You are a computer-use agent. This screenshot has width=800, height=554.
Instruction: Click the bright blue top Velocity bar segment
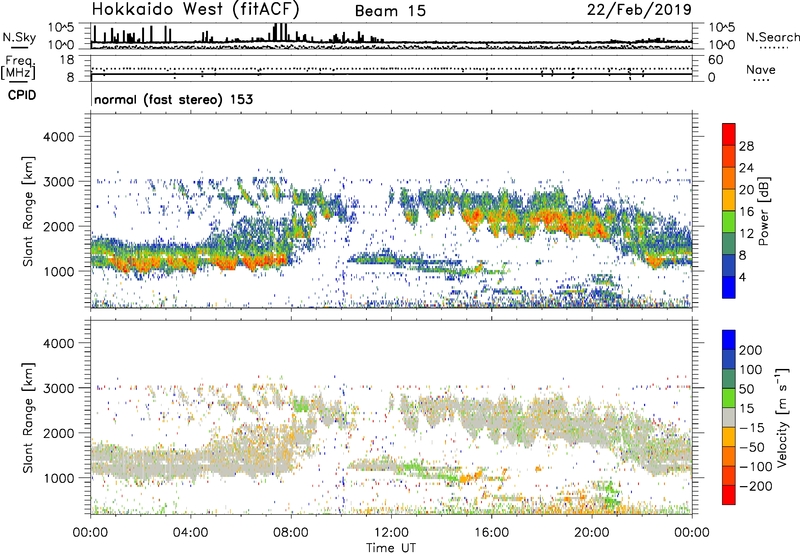(x=729, y=340)
